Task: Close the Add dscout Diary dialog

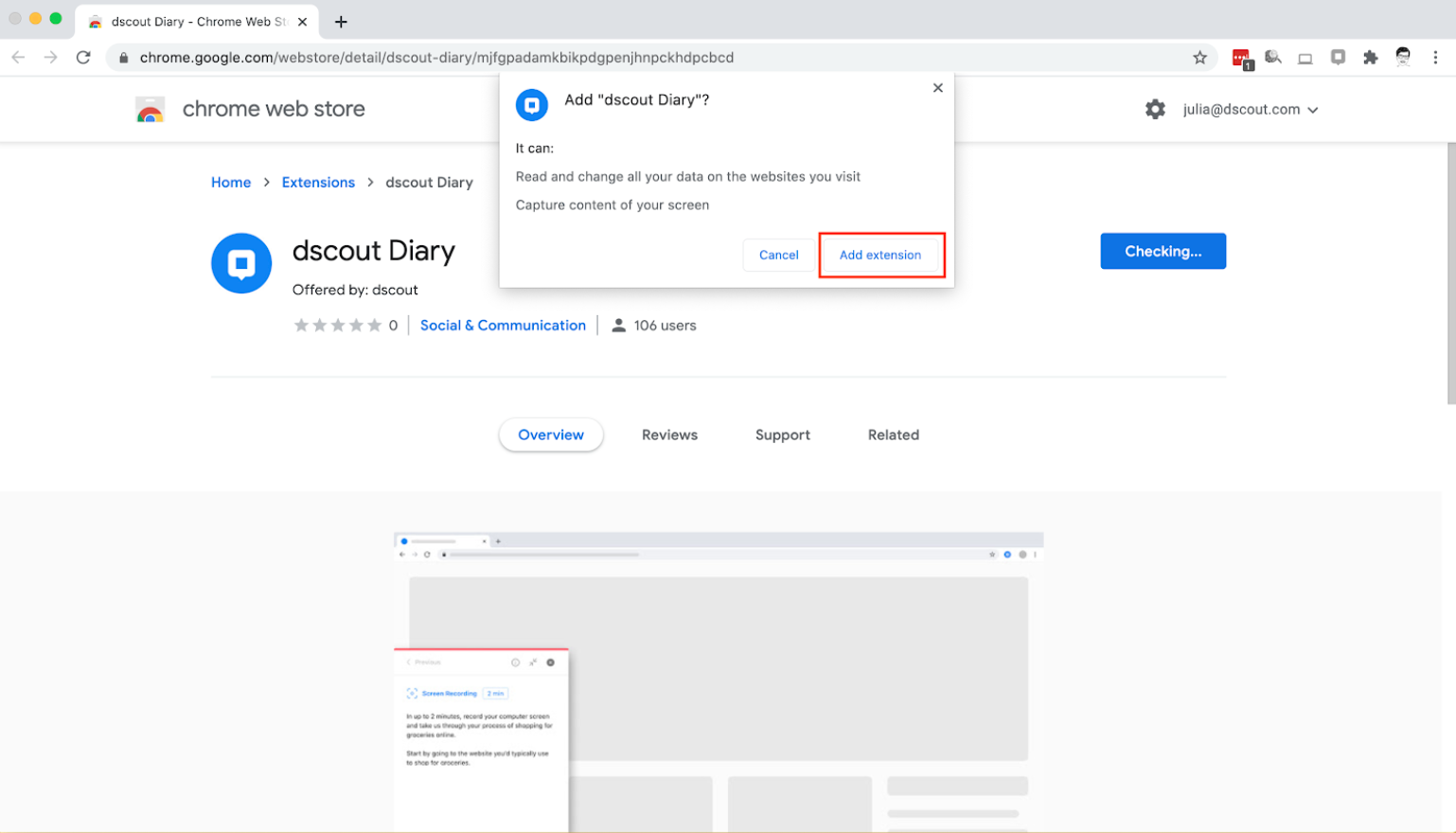Action: [x=938, y=88]
